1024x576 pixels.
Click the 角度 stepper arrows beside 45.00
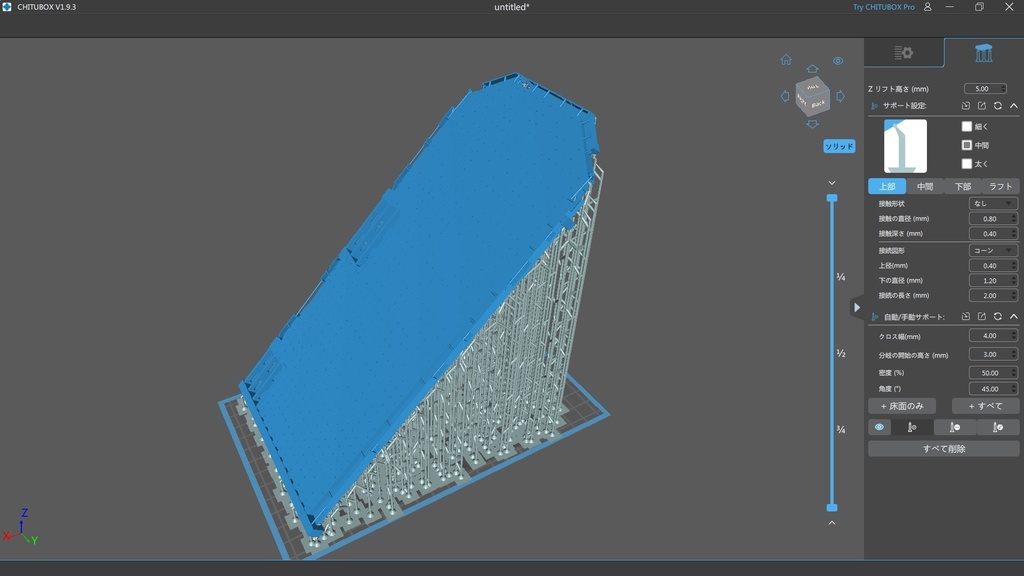click(1014, 389)
